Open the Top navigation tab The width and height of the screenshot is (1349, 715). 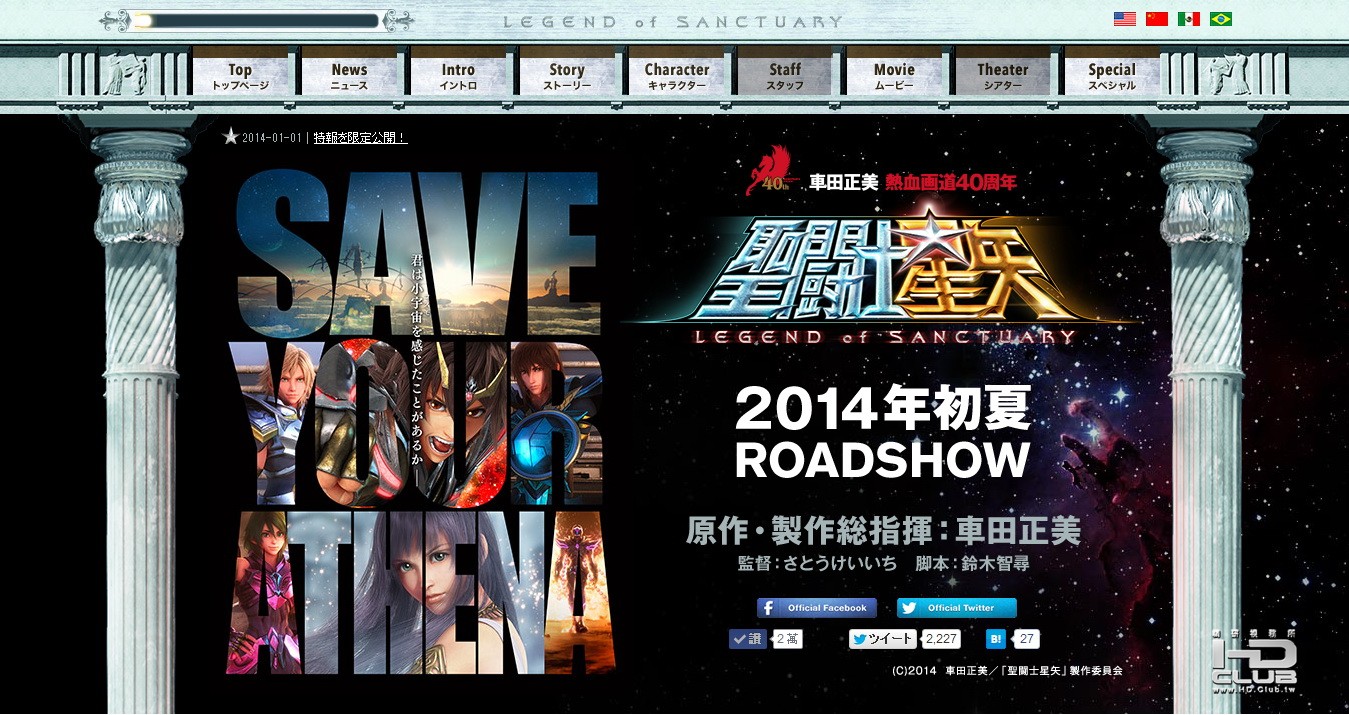click(x=240, y=76)
